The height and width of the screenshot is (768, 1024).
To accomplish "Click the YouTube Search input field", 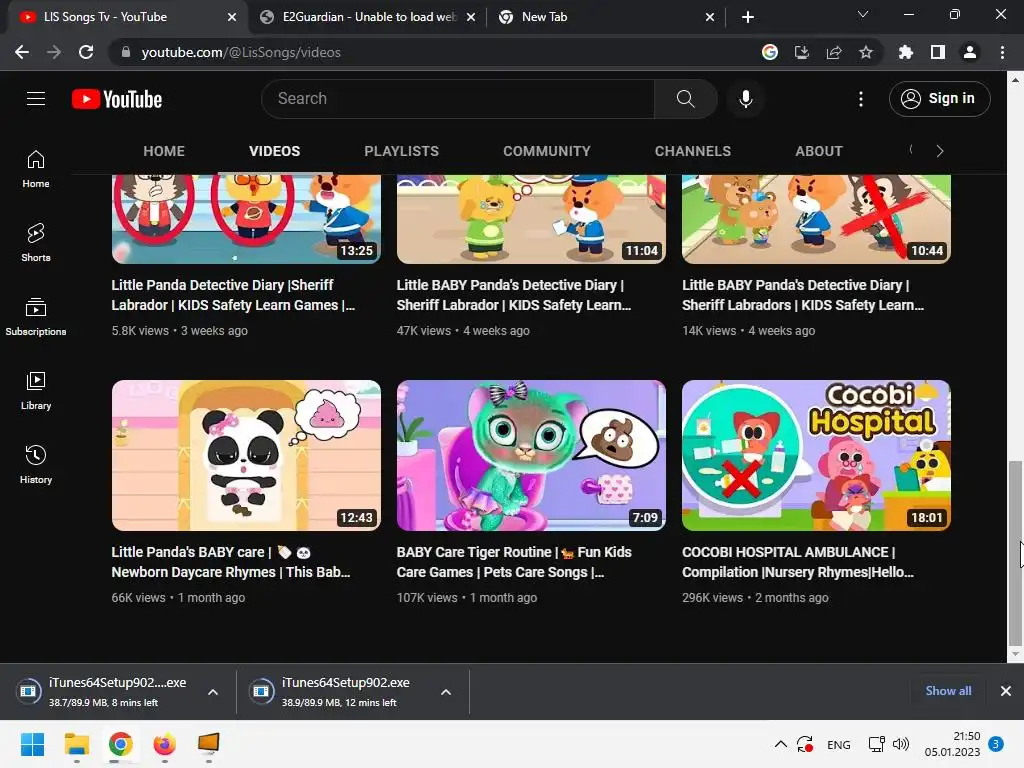I will pyautogui.click(x=458, y=99).
